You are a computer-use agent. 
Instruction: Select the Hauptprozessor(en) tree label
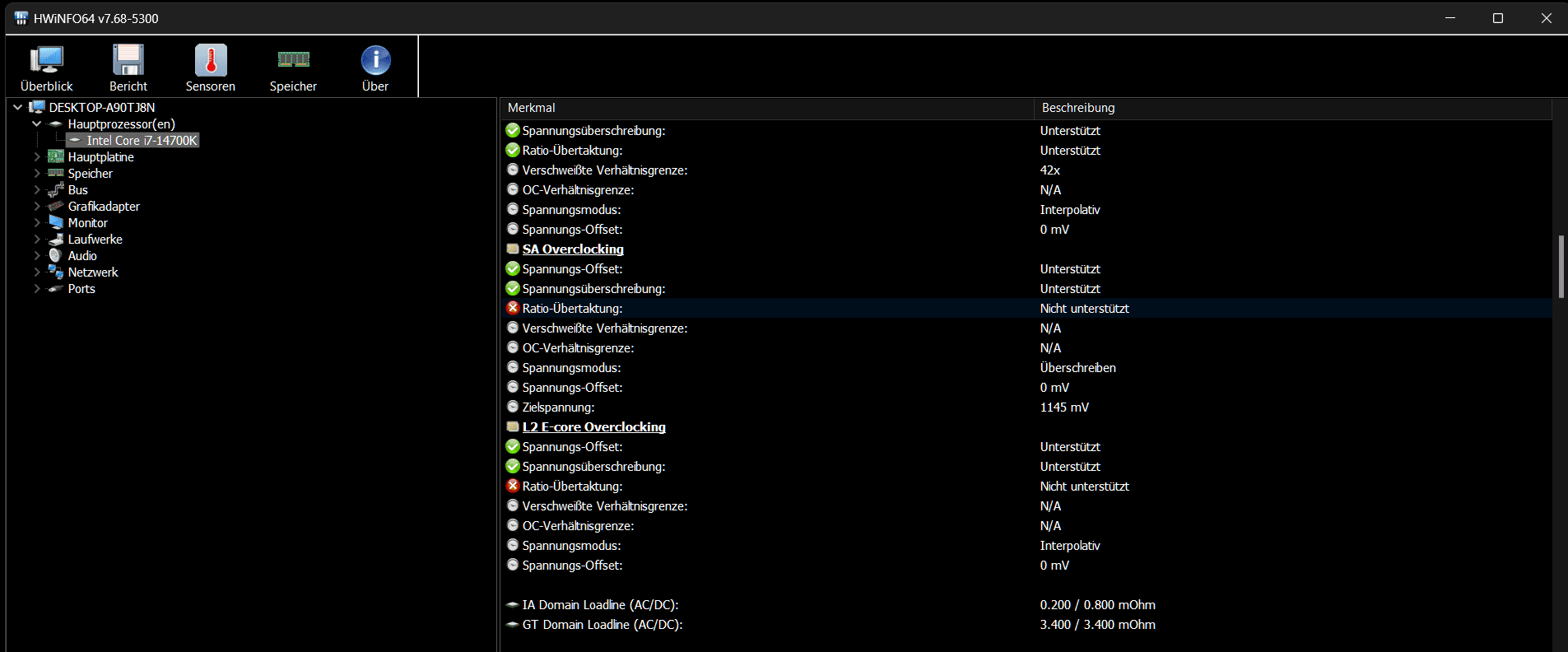(x=122, y=124)
